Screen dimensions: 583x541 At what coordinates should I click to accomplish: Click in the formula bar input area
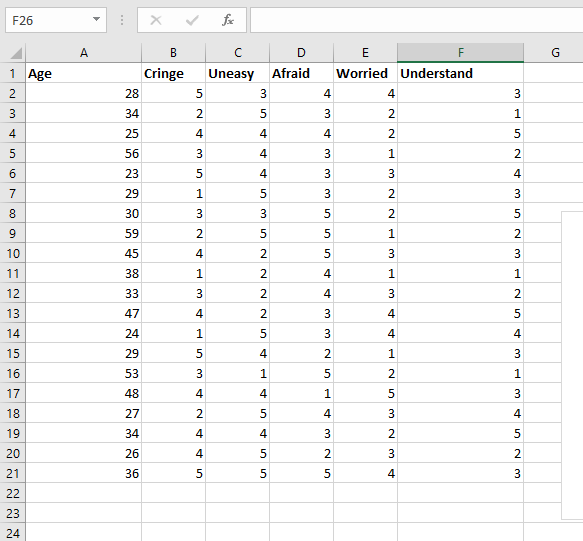pos(416,20)
